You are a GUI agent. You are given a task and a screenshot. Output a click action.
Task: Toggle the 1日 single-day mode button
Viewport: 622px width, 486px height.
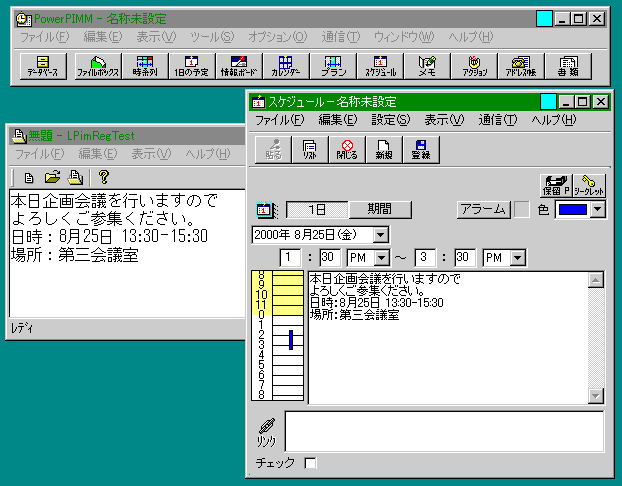click(317, 209)
